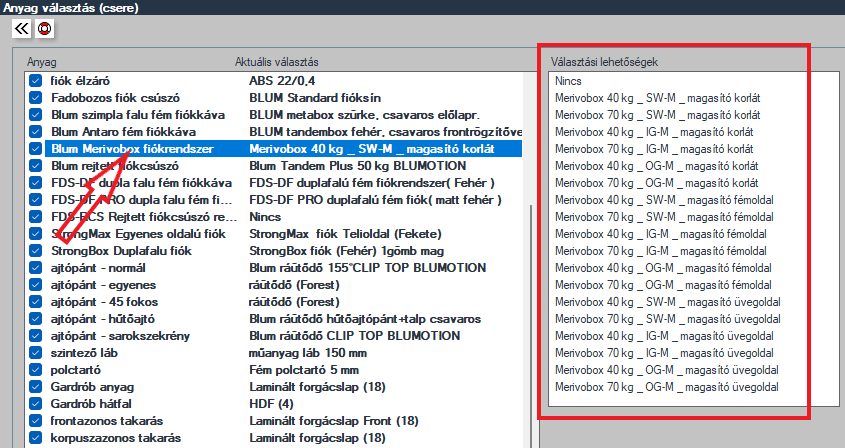Choose Merivobox 40 kg _ SW-M _ magasító korlát option
The height and width of the screenshot is (448, 845).
[657, 98]
